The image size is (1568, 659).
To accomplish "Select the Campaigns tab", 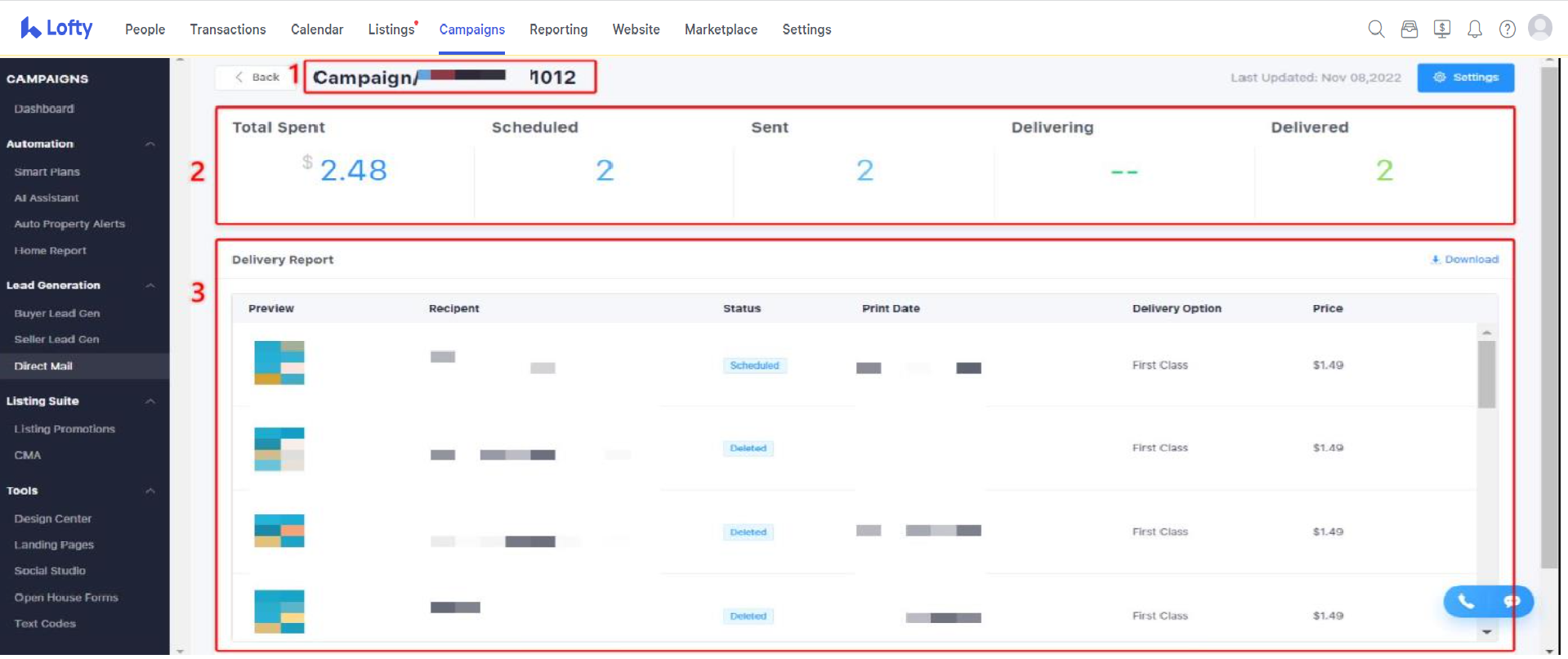I will pyautogui.click(x=471, y=29).
